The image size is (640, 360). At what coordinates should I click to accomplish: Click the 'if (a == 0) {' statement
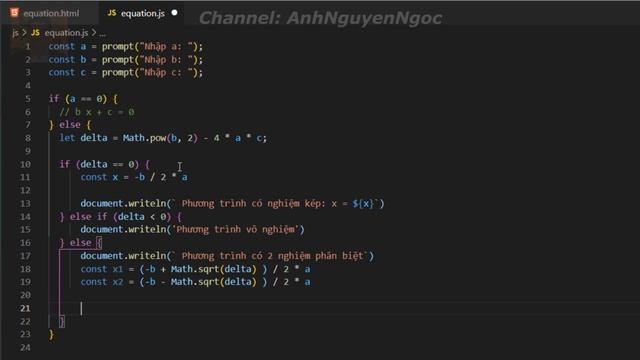83,99
